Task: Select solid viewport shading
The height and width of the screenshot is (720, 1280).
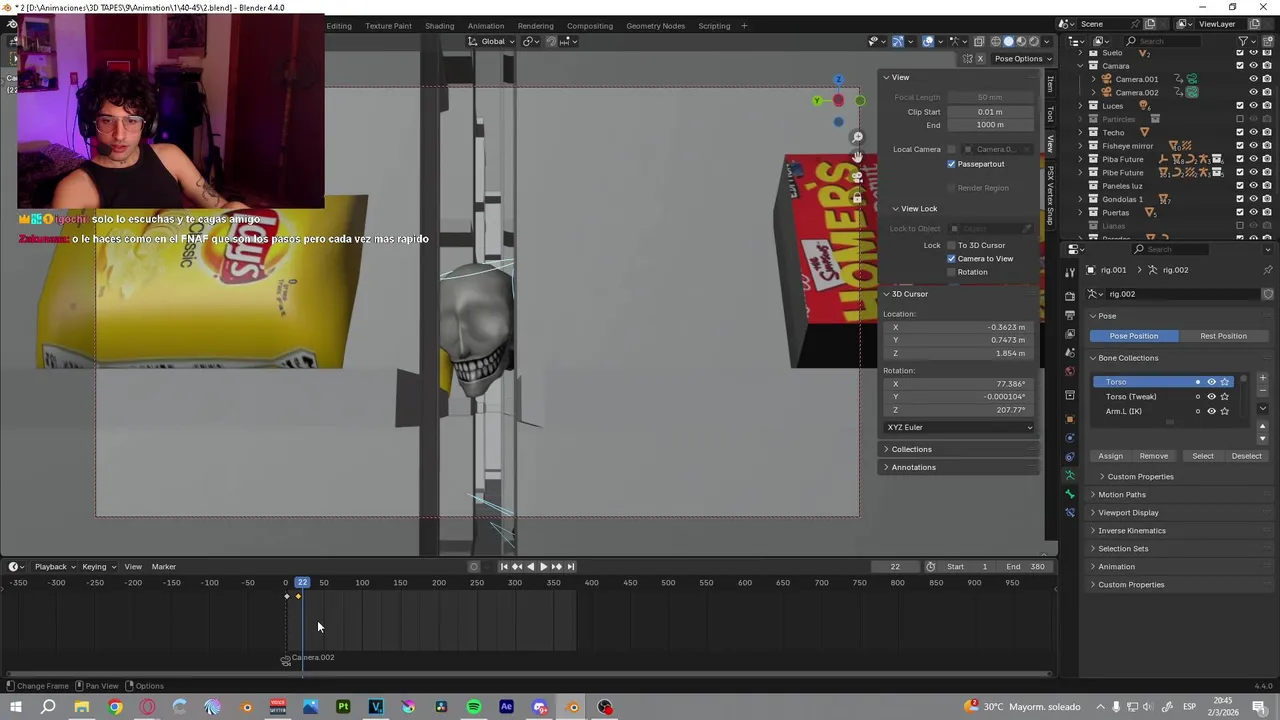Action: tap(1008, 41)
